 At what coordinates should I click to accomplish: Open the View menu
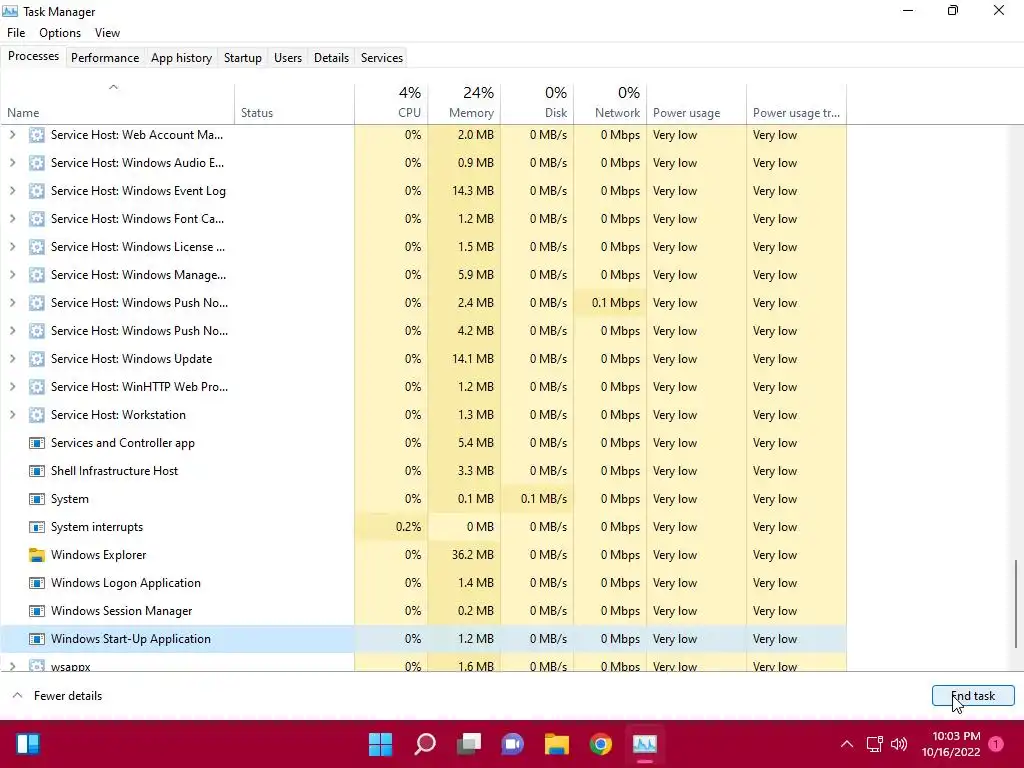107,33
